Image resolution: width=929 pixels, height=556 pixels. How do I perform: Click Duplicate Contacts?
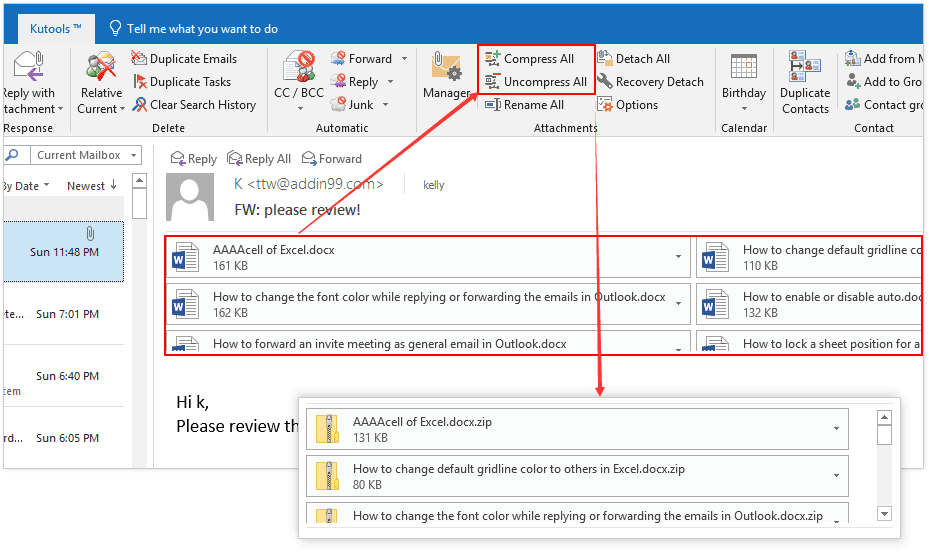coord(805,83)
